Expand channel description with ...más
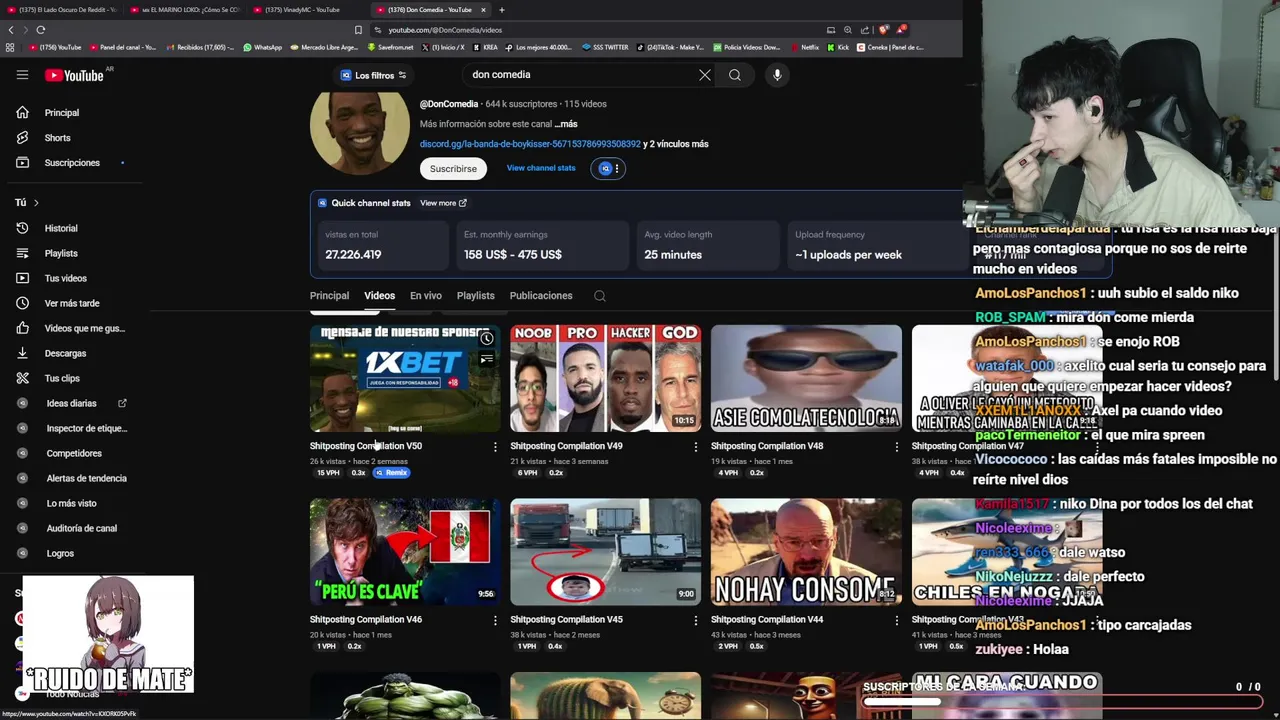Viewport: 1280px width, 720px height. (566, 124)
